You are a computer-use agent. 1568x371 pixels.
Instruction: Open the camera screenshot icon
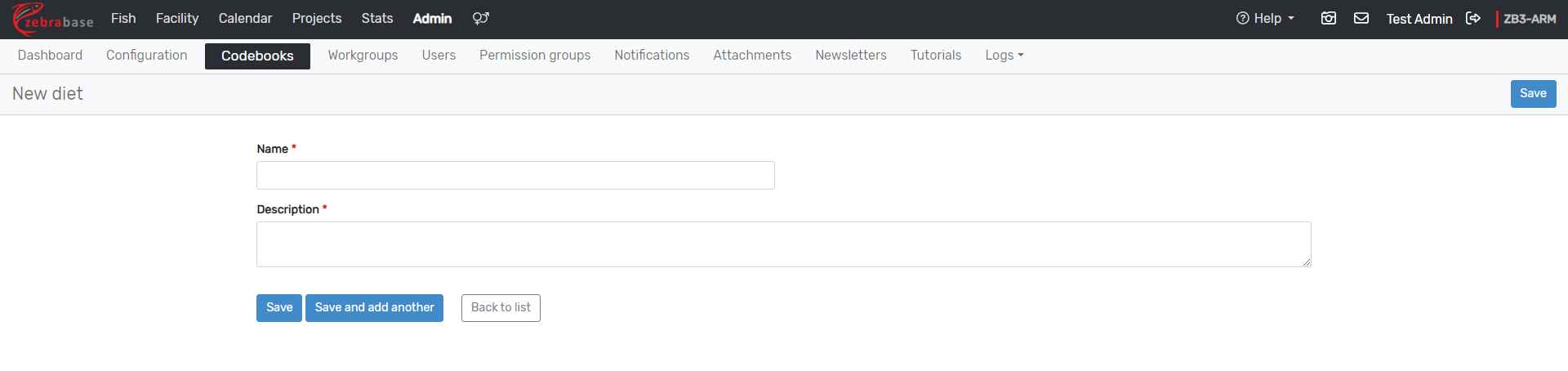1329,19
